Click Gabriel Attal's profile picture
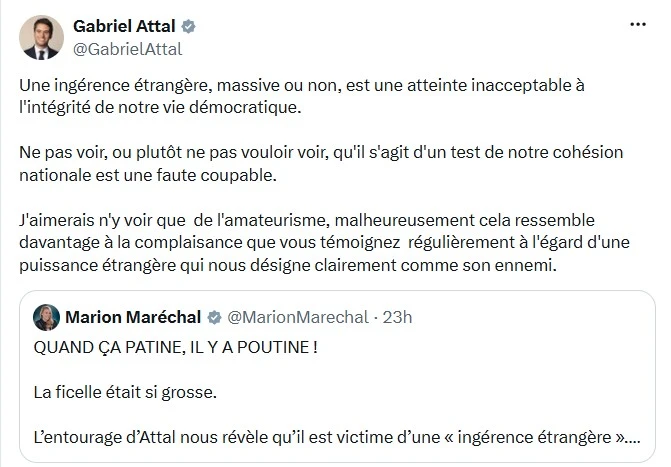 point(41,38)
